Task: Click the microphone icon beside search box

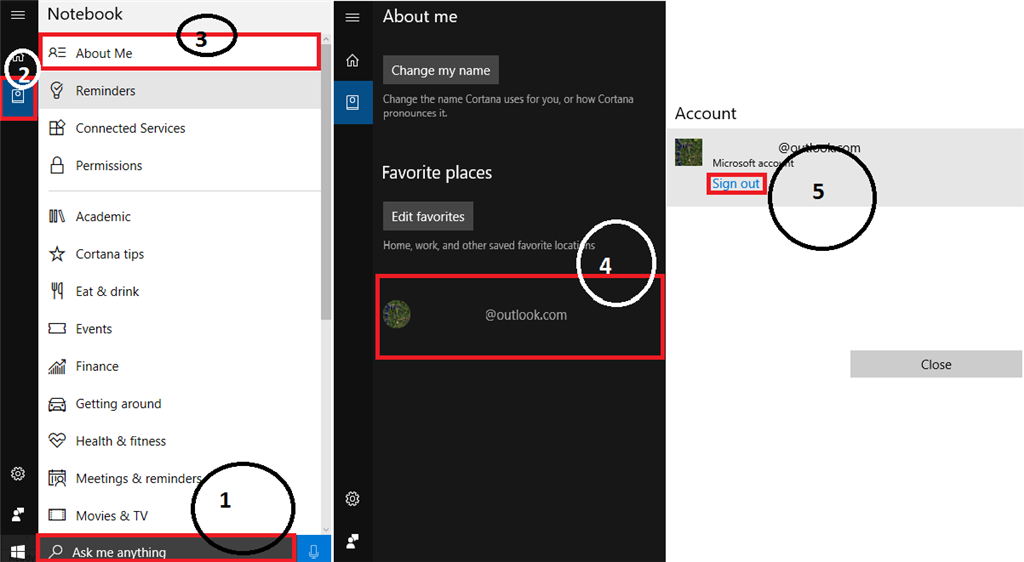Action: click(314, 552)
